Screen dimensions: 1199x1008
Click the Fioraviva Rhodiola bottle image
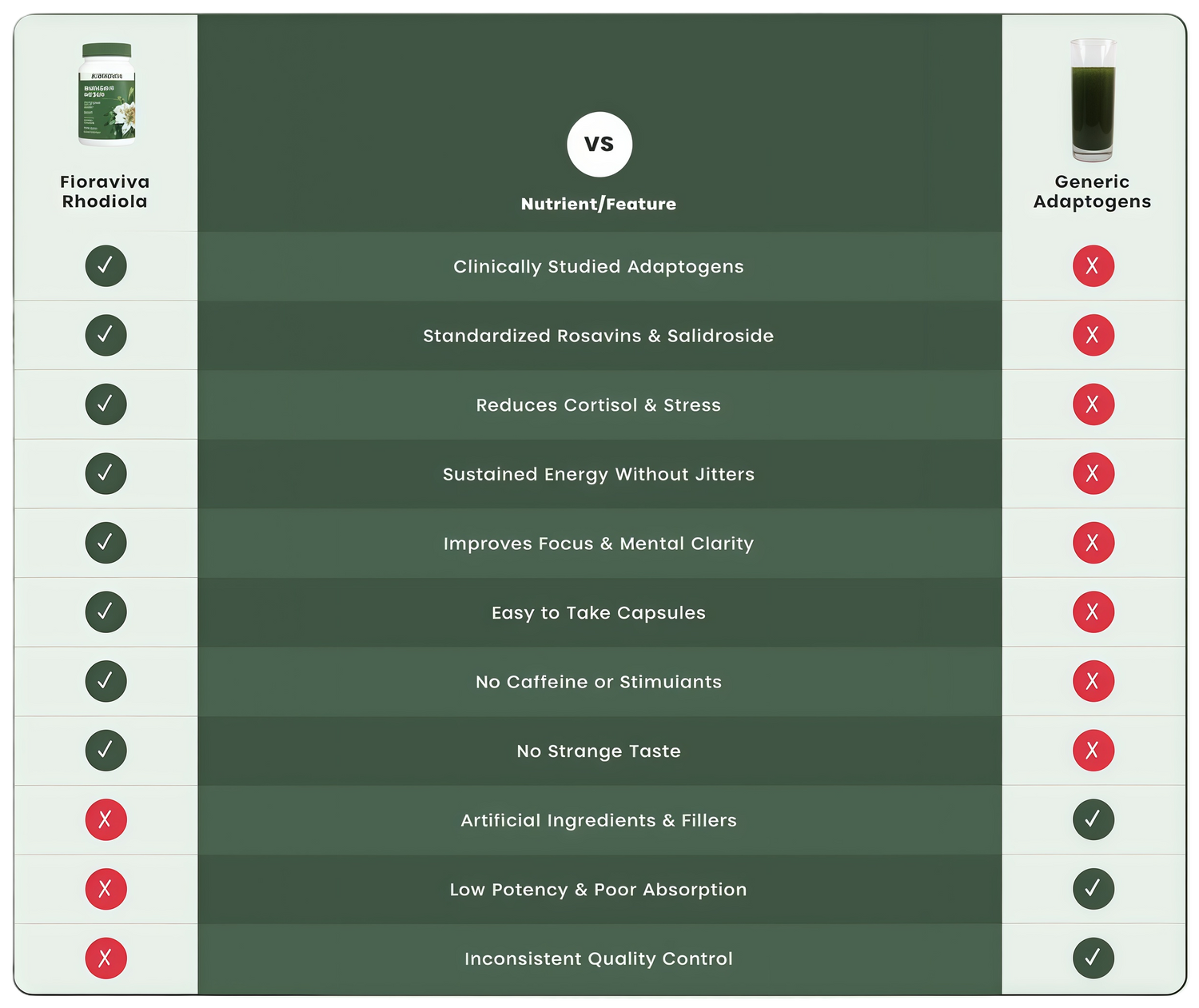coord(106,94)
